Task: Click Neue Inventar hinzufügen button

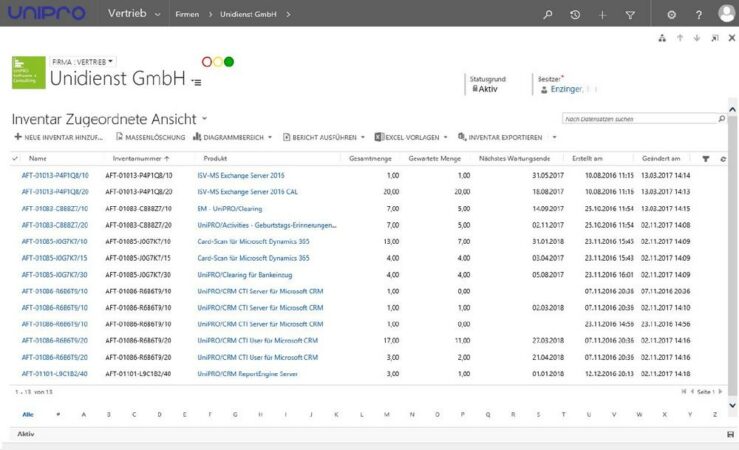Action: point(58,137)
